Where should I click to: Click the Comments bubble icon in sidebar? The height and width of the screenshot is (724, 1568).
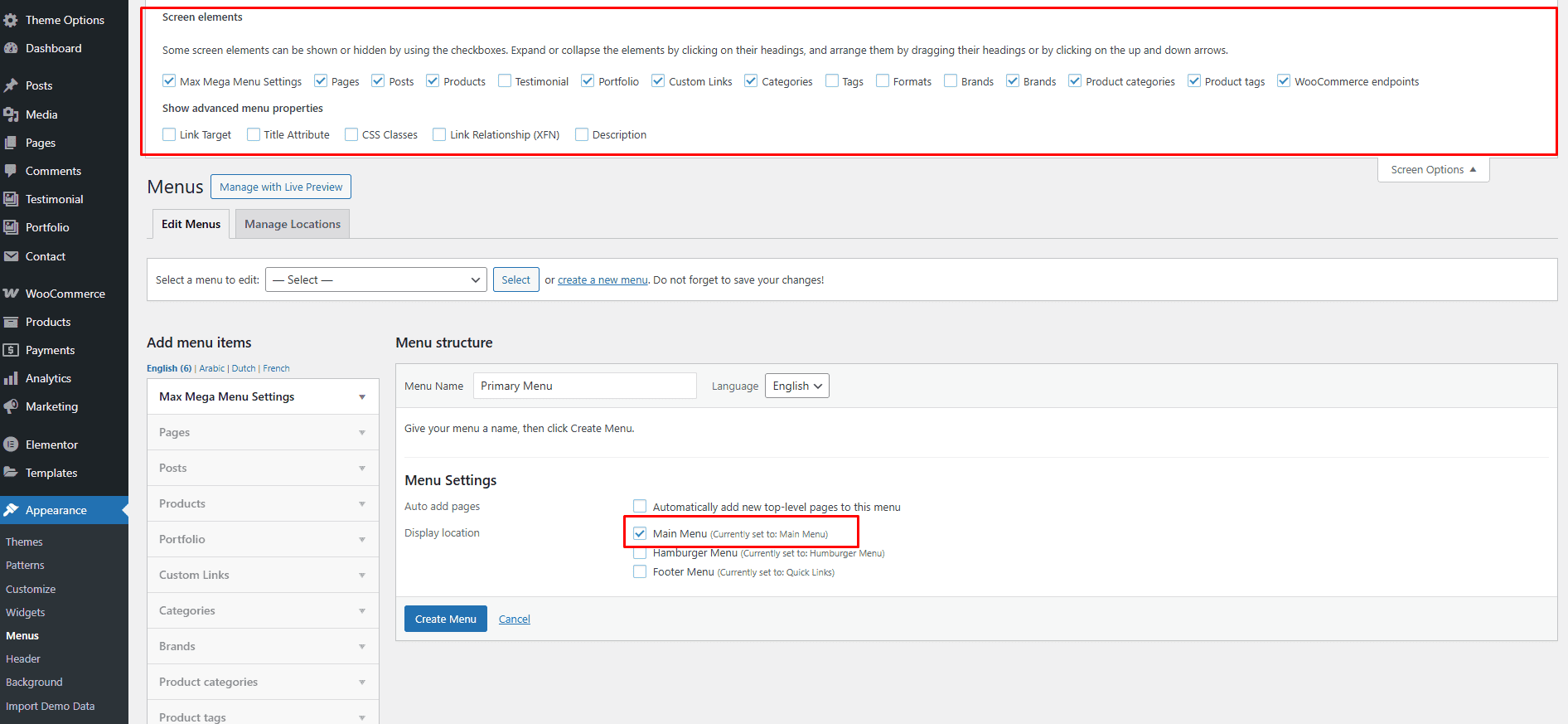click(x=11, y=171)
